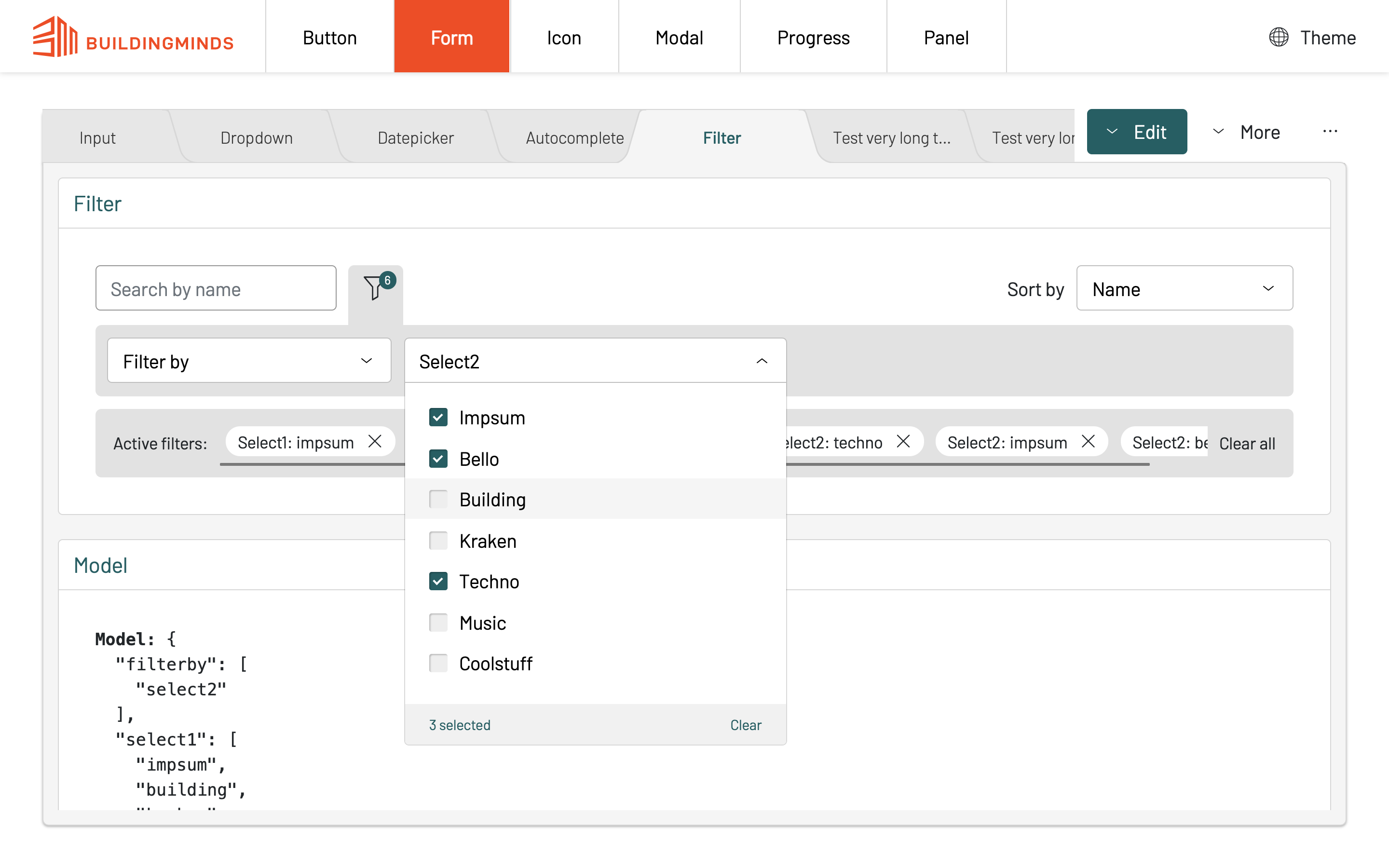This screenshot has height=868, width=1389.
Task: Click the "building" value in model
Action: pos(186,789)
